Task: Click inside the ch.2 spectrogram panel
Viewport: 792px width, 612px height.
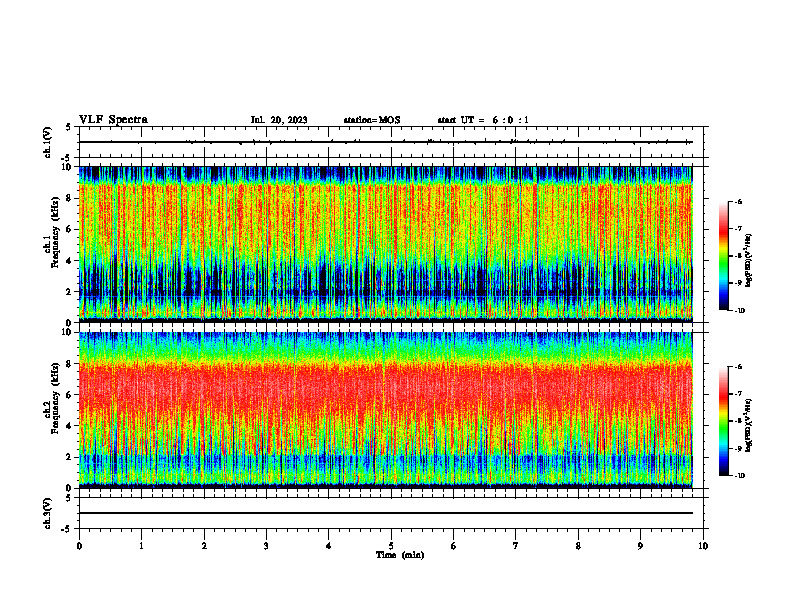Action: [x=385, y=410]
